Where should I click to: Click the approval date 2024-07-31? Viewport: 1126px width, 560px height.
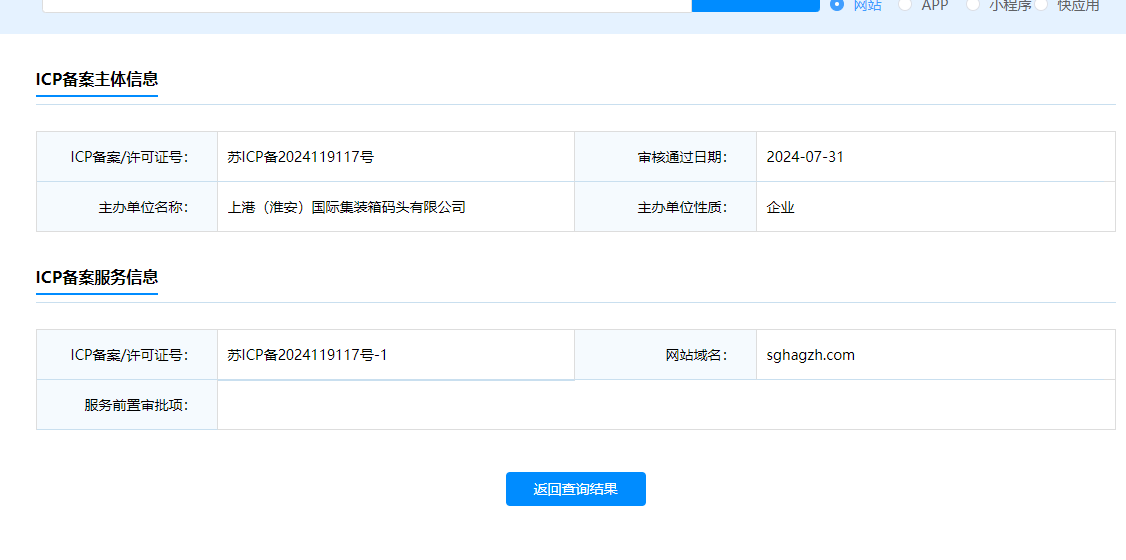pyautogui.click(x=805, y=157)
